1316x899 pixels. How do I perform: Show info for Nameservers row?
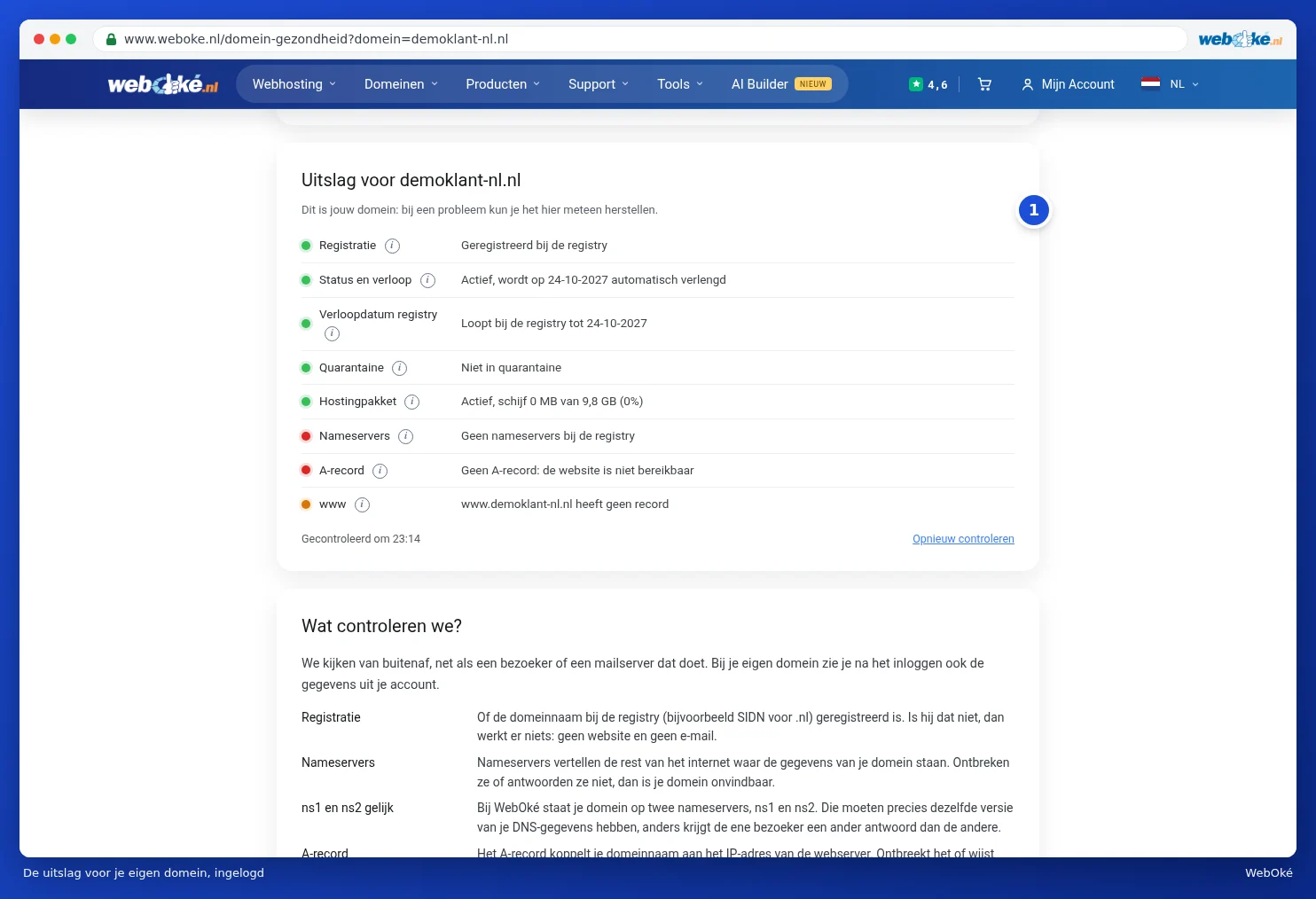coord(405,436)
